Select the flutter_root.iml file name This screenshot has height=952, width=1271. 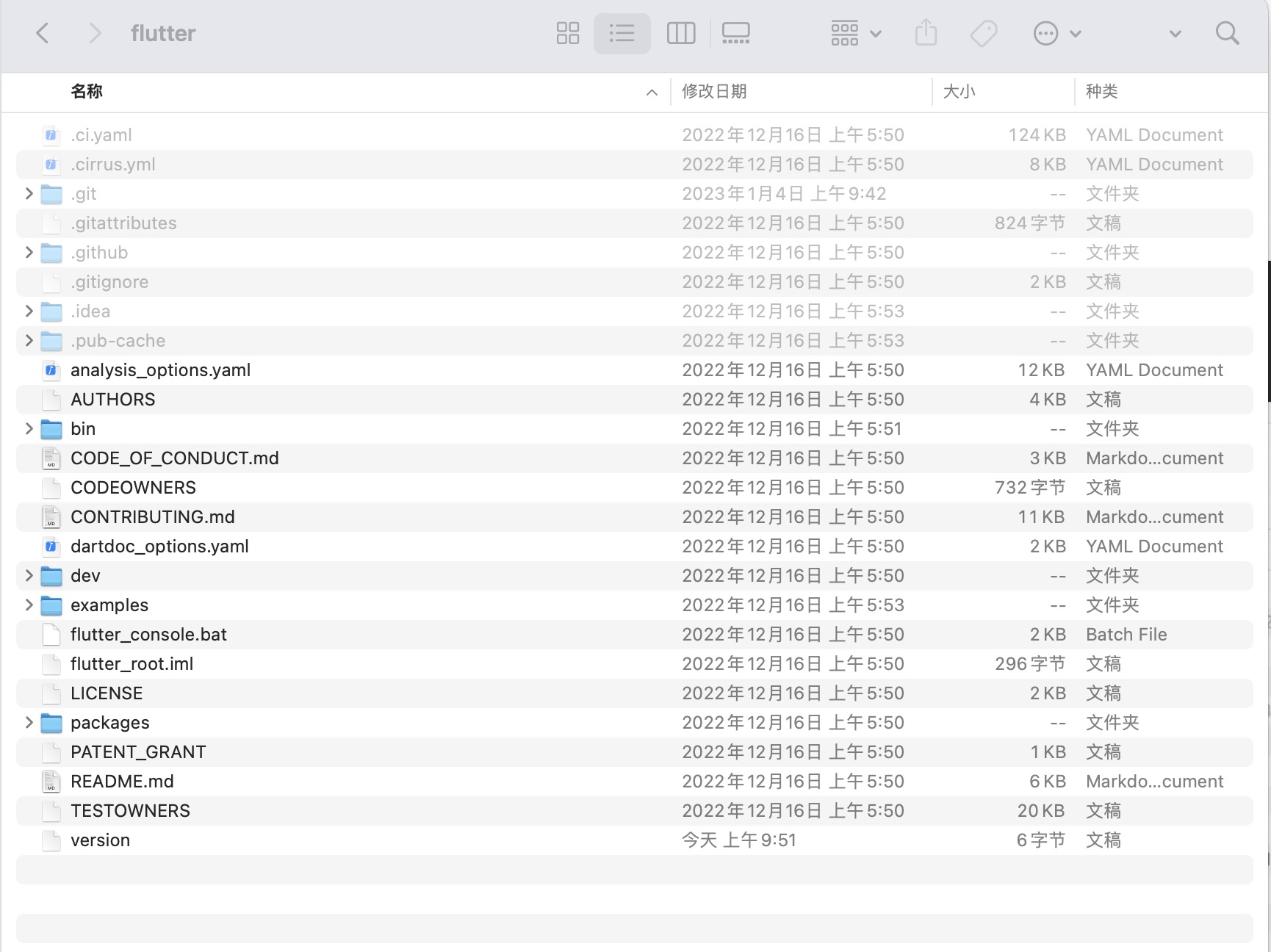point(132,664)
